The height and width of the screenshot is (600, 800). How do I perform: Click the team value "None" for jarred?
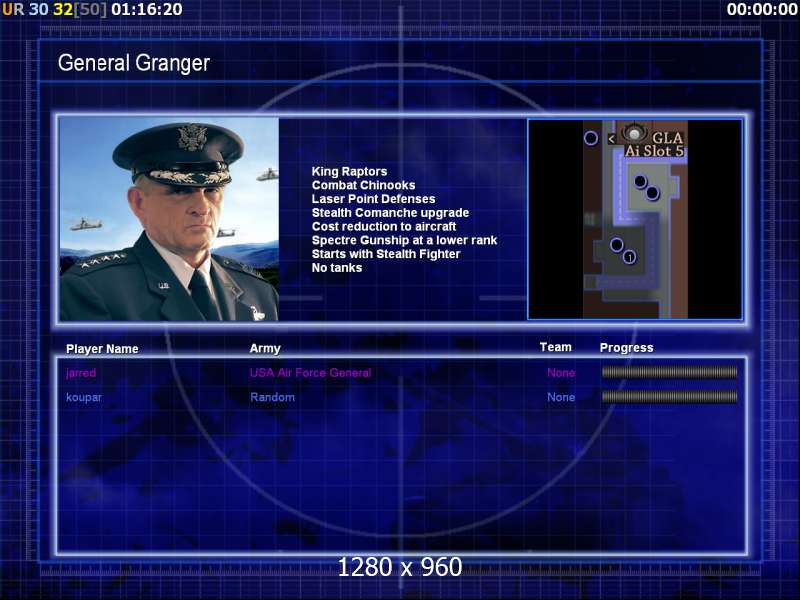pyautogui.click(x=561, y=373)
